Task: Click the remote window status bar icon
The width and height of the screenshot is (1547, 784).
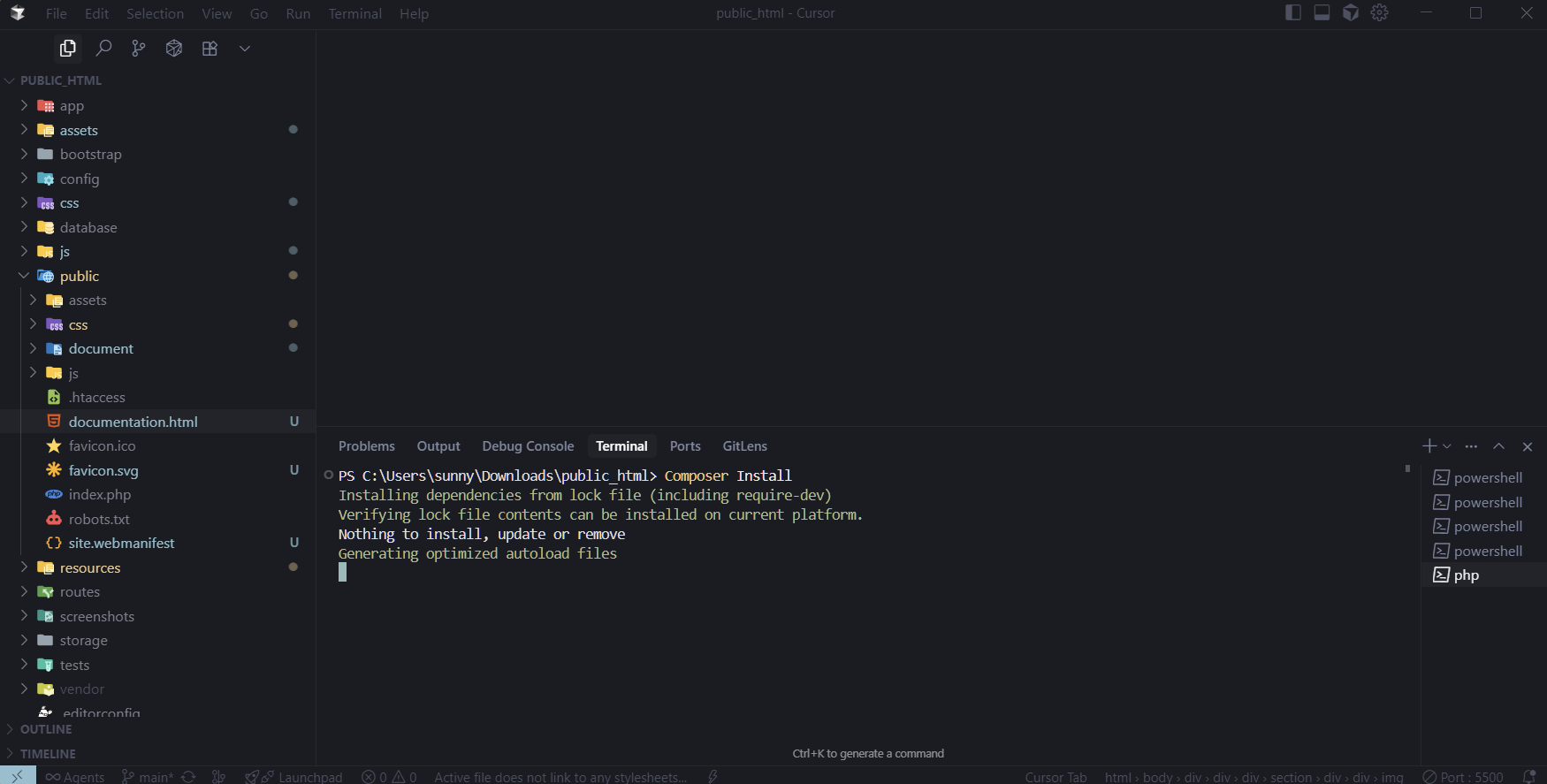Action: [x=18, y=776]
